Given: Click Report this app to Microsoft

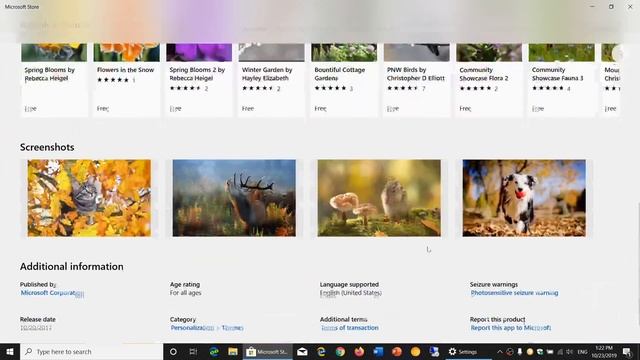Looking at the screenshot, I should pos(511,328).
